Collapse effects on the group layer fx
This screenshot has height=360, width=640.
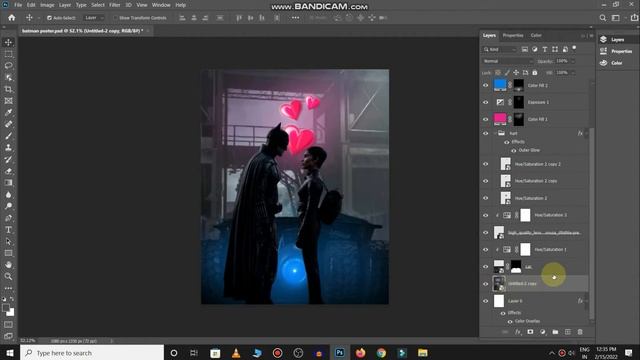586,133
